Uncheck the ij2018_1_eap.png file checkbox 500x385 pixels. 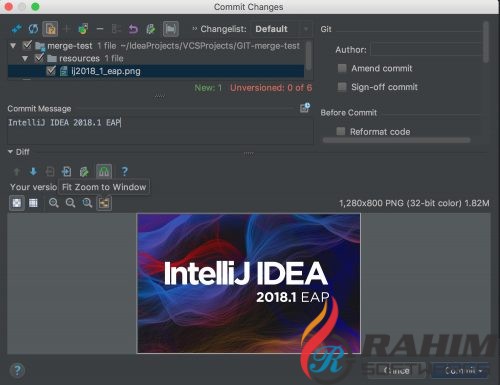coord(51,70)
